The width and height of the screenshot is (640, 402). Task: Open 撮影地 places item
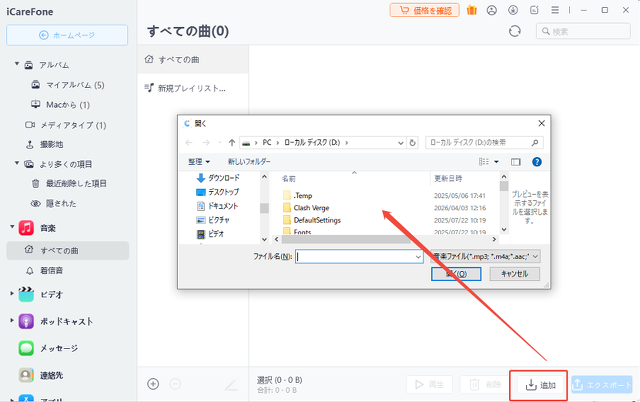click(x=44, y=144)
